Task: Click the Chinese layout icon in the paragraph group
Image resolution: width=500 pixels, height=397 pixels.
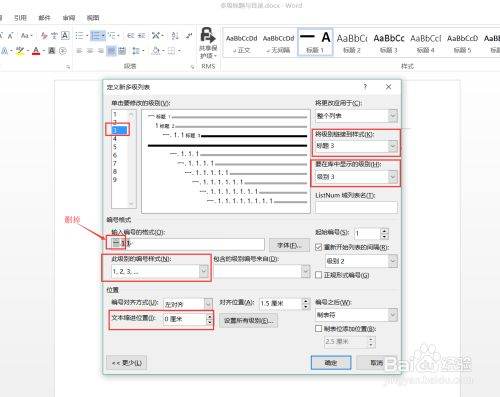Action: click(157, 35)
